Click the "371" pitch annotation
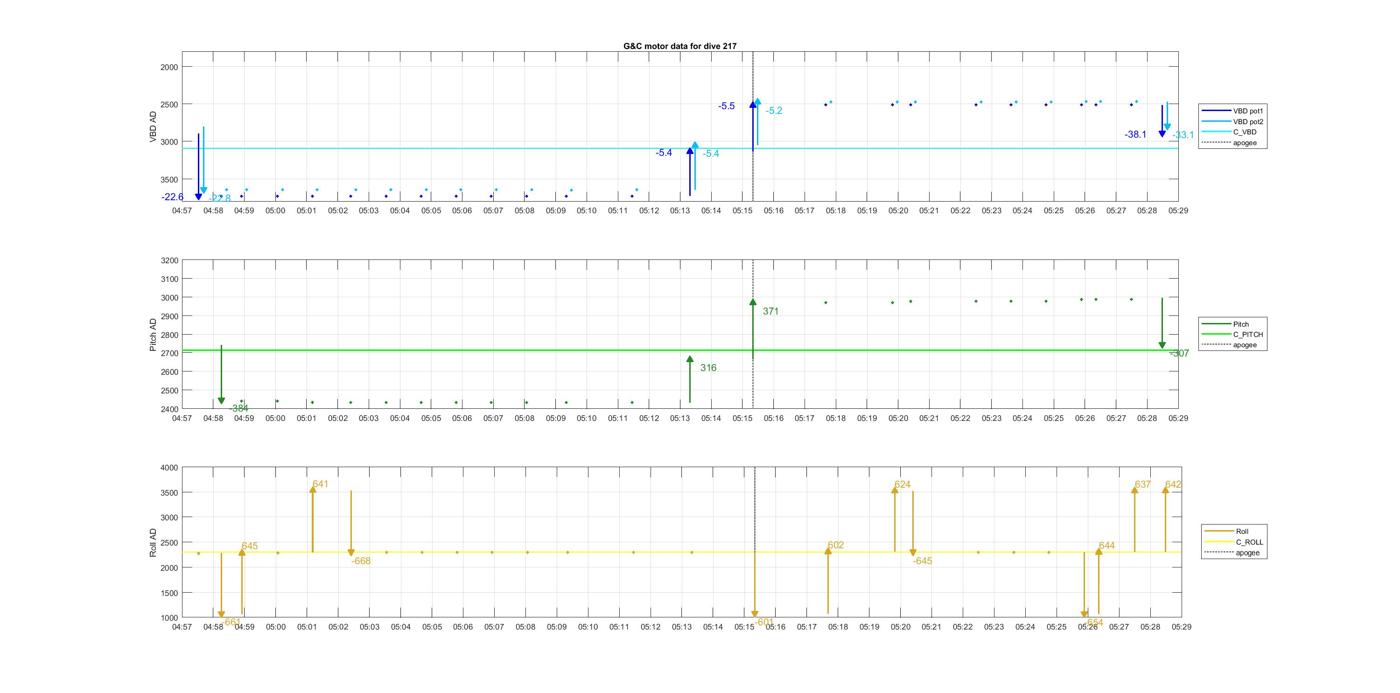Image resolution: width=1400 pixels, height=693 pixels. point(770,311)
